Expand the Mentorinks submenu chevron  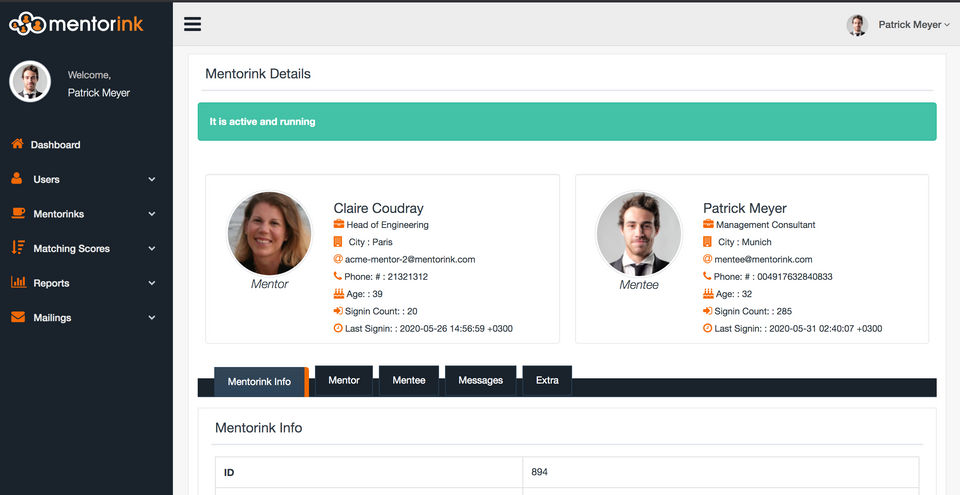152,214
